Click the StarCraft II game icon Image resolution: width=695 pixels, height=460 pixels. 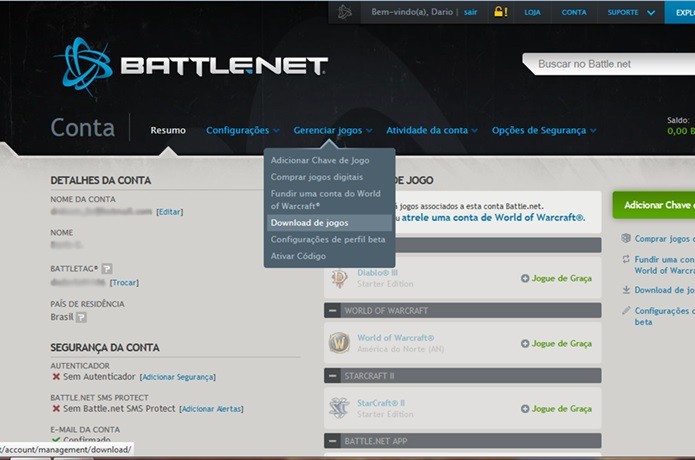pyautogui.click(x=340, y=408)
